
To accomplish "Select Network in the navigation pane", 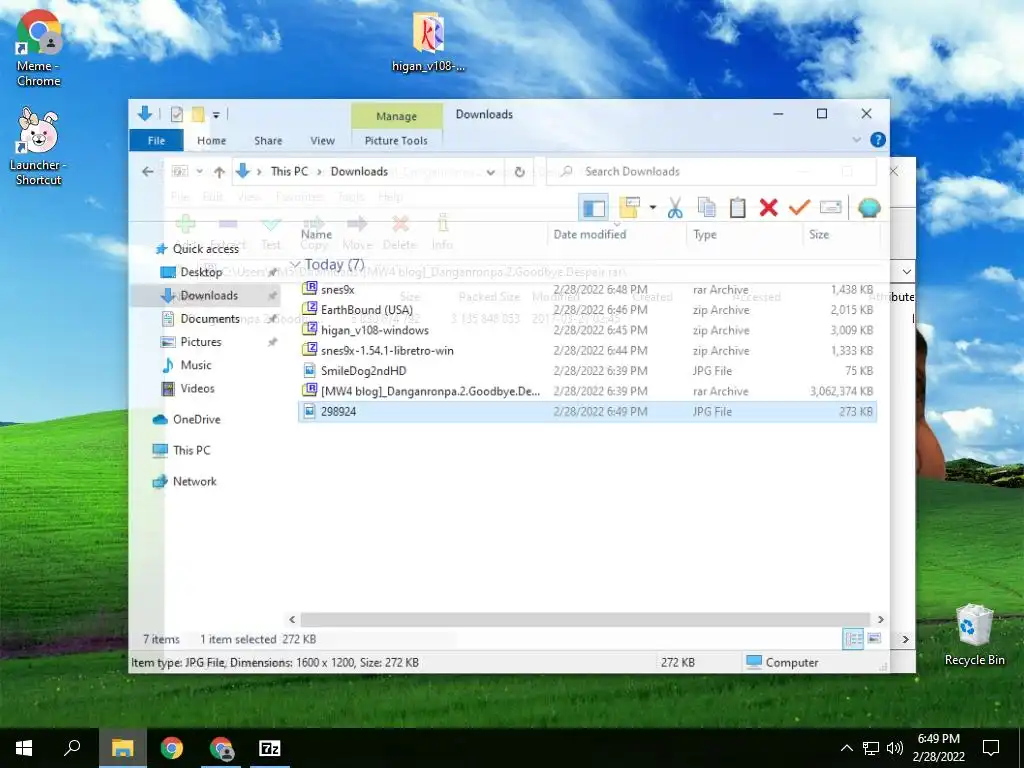I will [194, 481].
